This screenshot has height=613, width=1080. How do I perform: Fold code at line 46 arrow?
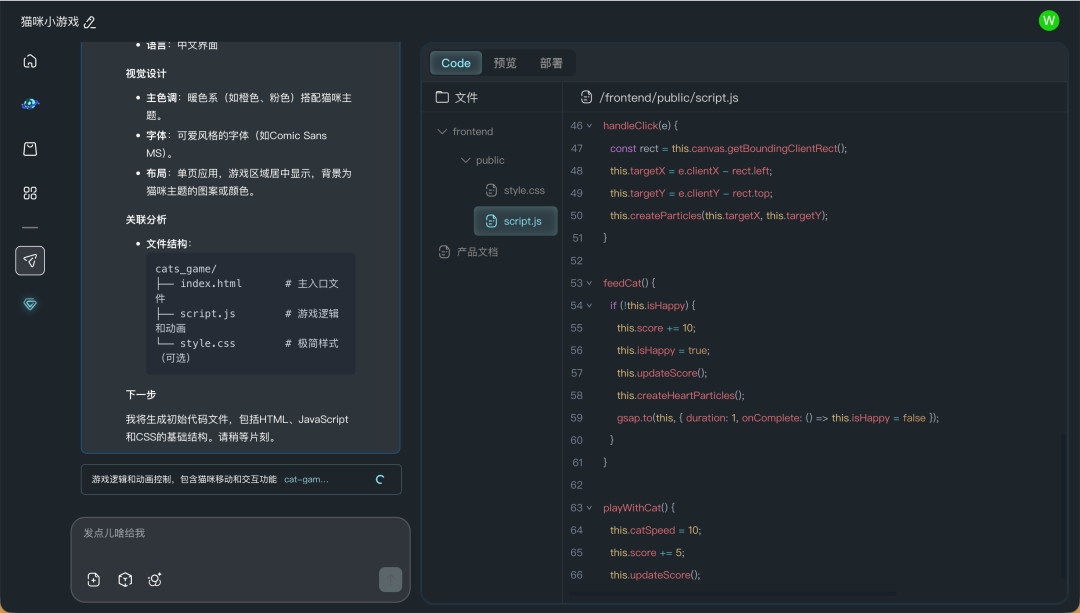589,126
